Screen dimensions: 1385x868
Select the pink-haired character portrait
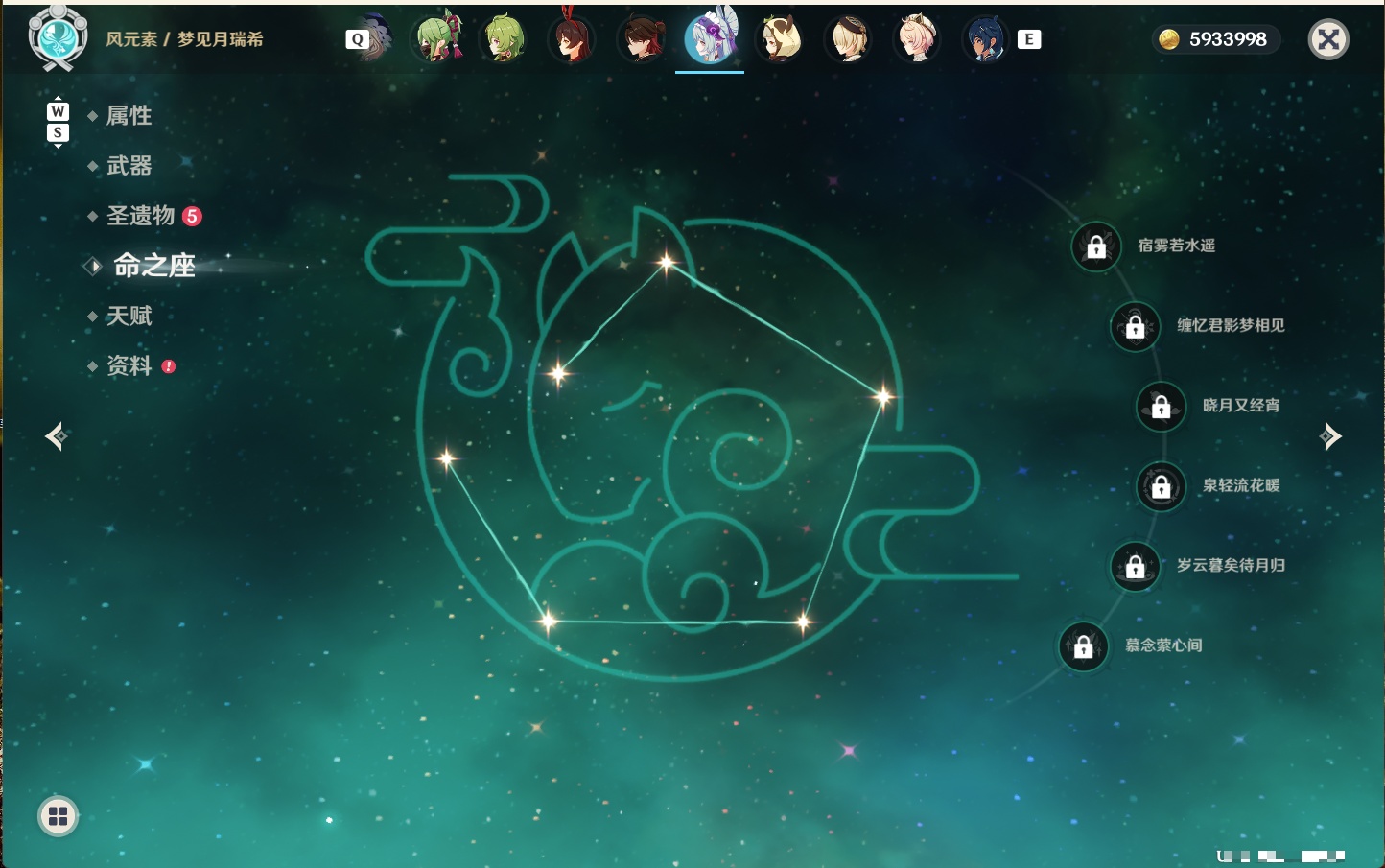click(917, 38)
